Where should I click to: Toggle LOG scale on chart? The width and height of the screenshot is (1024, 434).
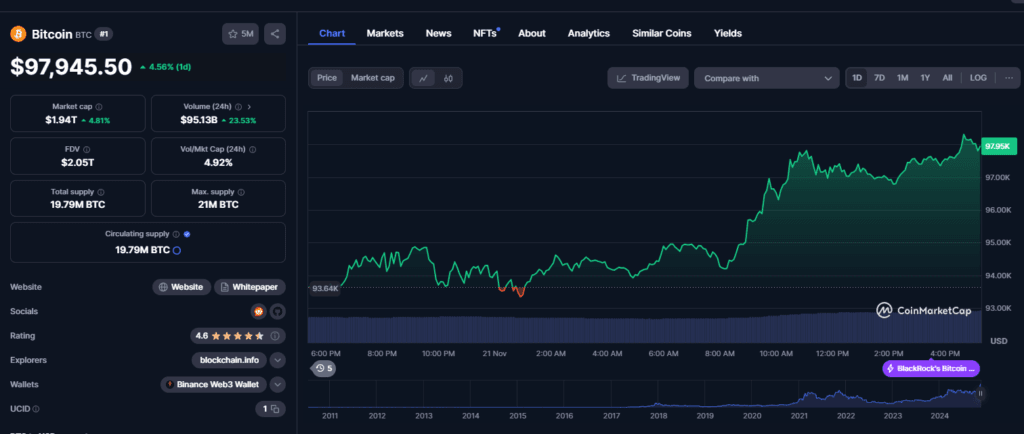(x=978, y=78)
